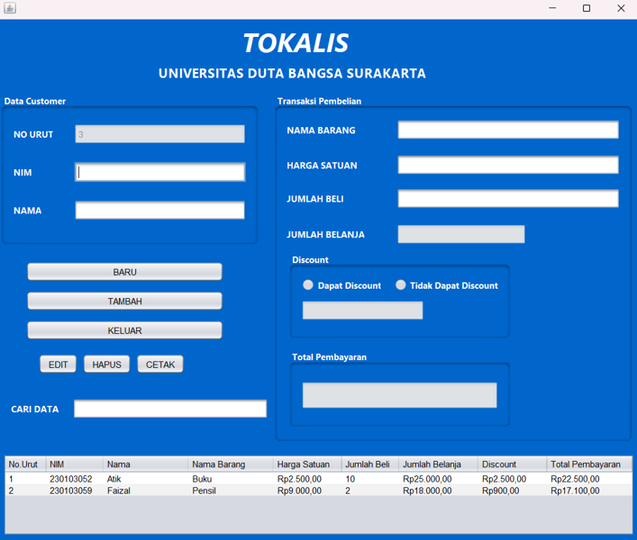637x540 pixels.
Task: Click the BARU button
Action: pos(125,272)
